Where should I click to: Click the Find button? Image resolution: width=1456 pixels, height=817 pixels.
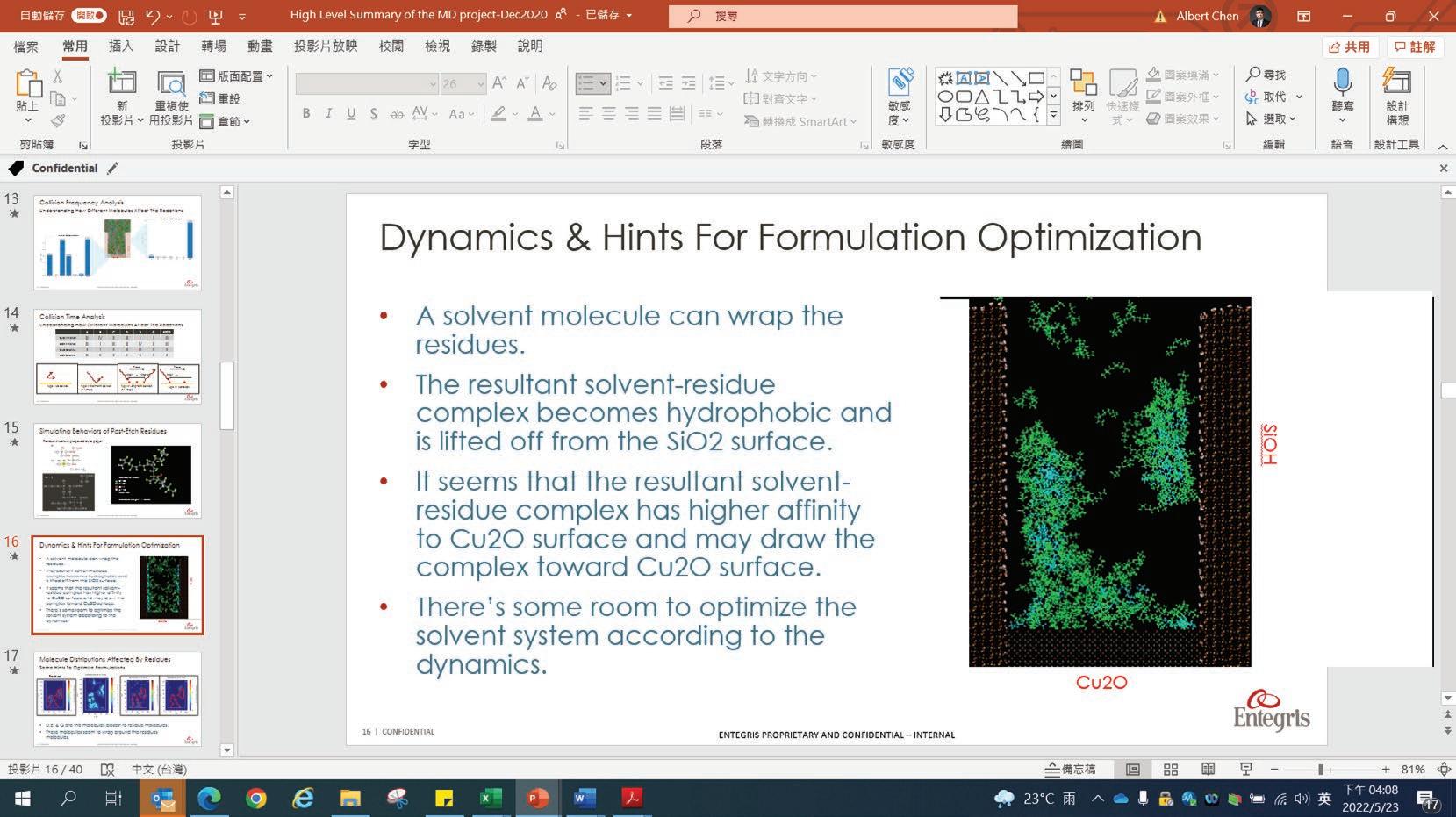point(1266,75)
